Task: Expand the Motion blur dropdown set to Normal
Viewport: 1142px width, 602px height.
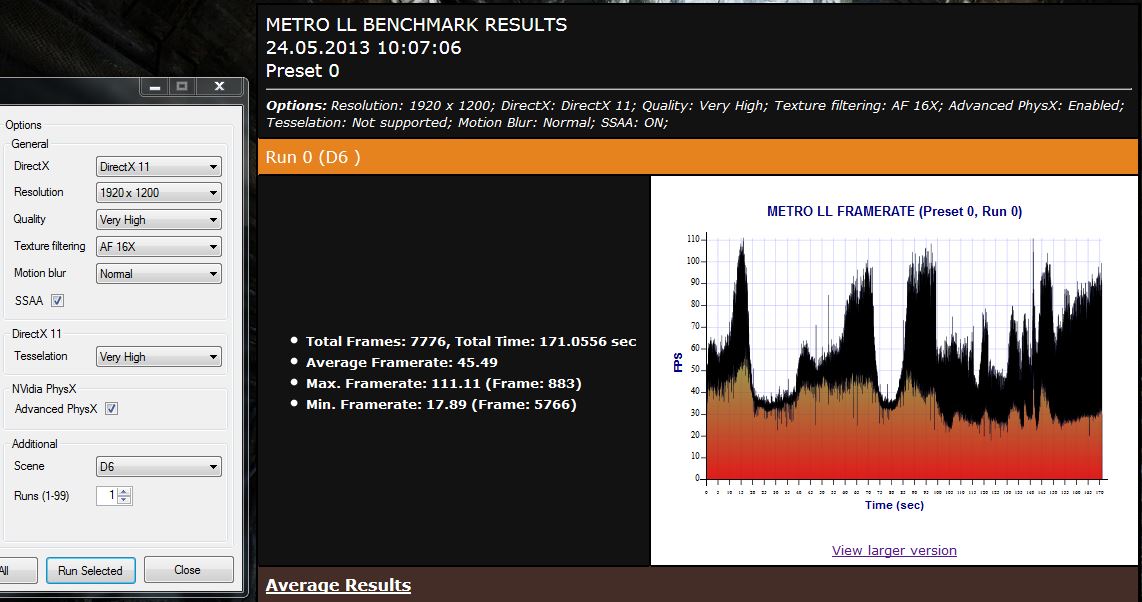Action: coord(159,274)
